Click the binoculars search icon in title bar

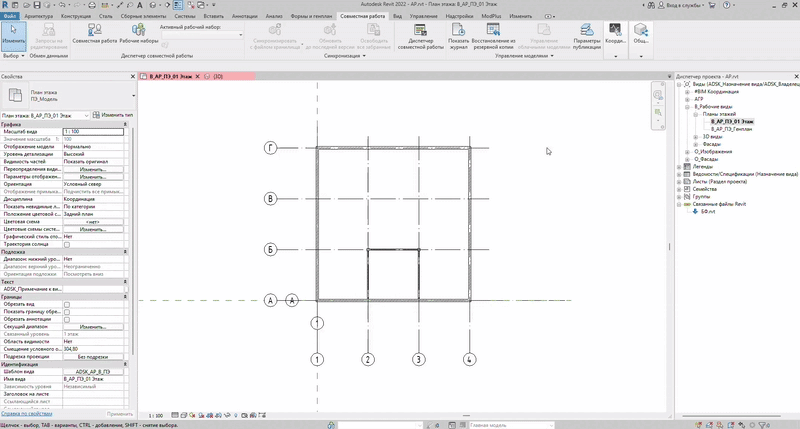pos(651,5)
